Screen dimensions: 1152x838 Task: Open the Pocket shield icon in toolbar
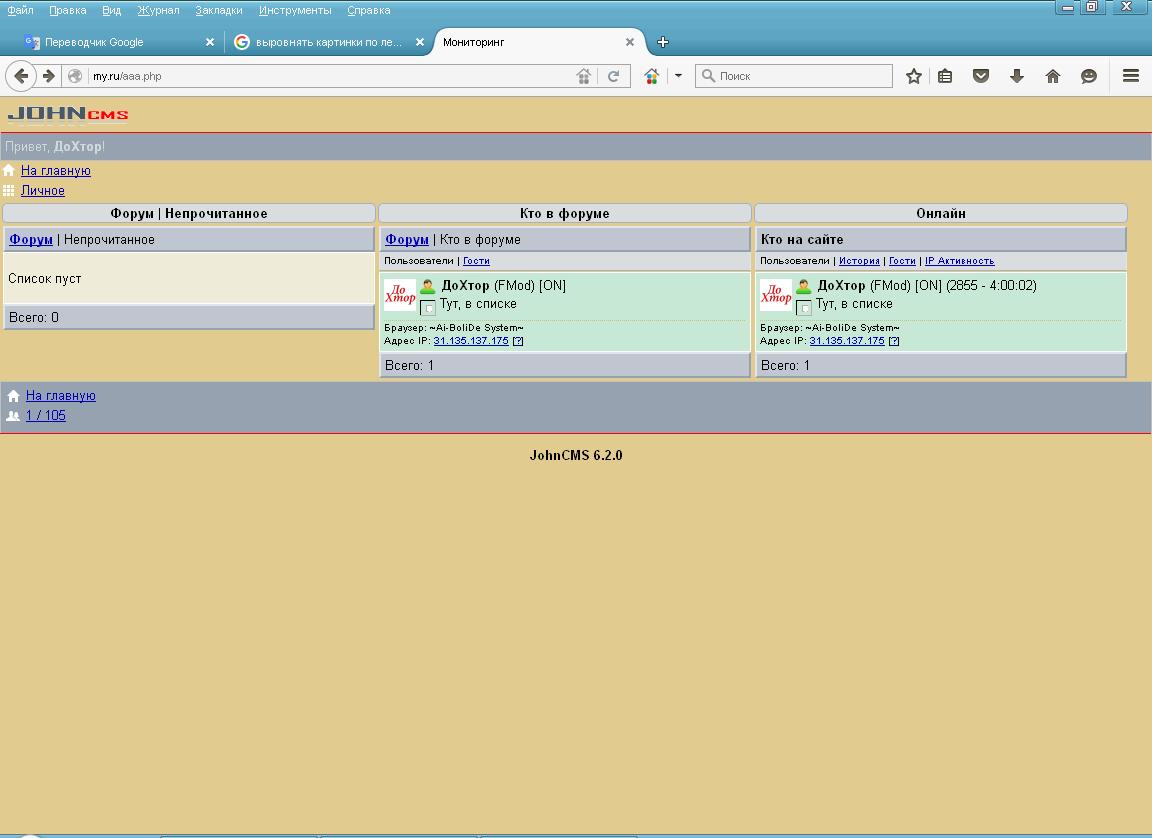pos(981,76)
